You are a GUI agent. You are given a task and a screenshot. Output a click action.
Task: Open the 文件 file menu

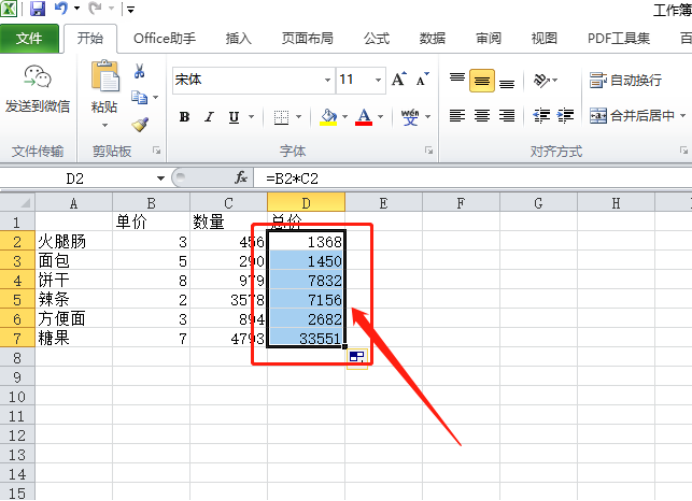[29, 39]
